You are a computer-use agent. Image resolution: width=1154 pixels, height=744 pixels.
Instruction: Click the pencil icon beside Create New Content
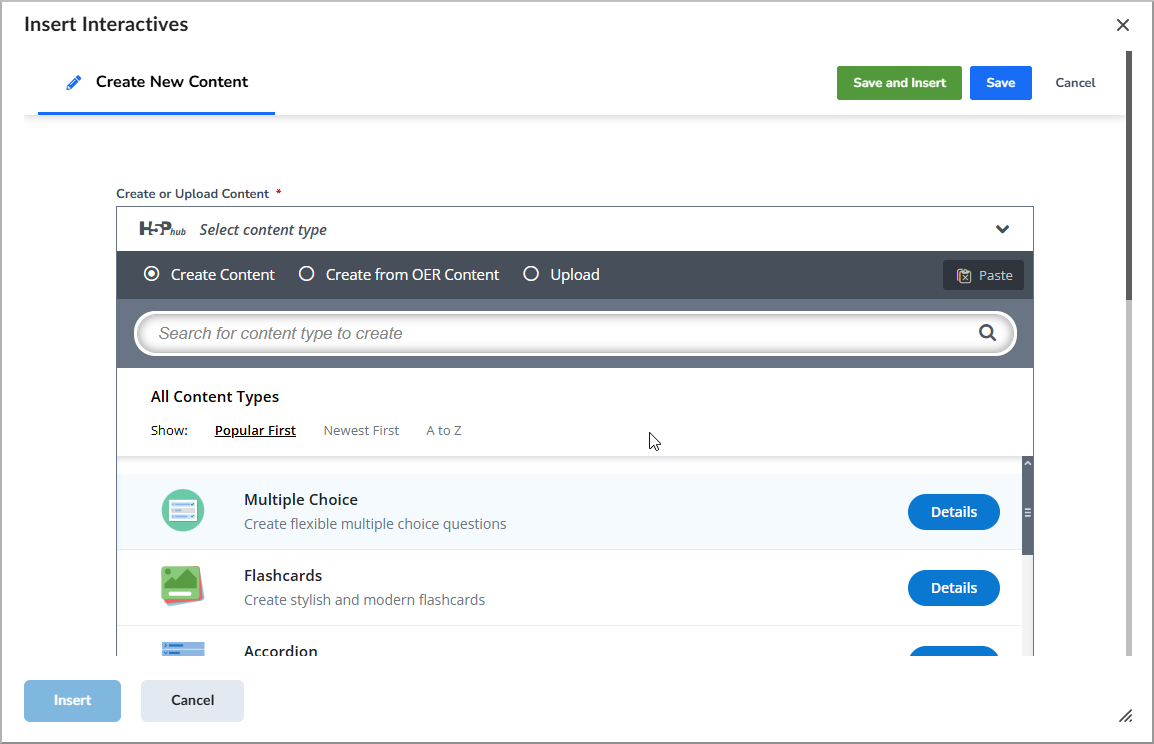[73, 83]
